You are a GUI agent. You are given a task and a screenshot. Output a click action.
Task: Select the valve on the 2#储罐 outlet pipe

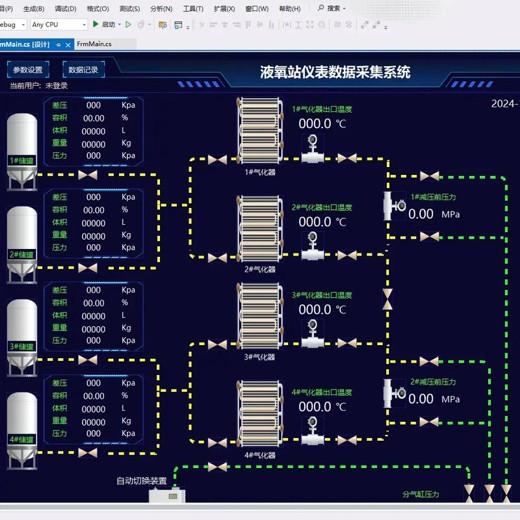[88, 268]
